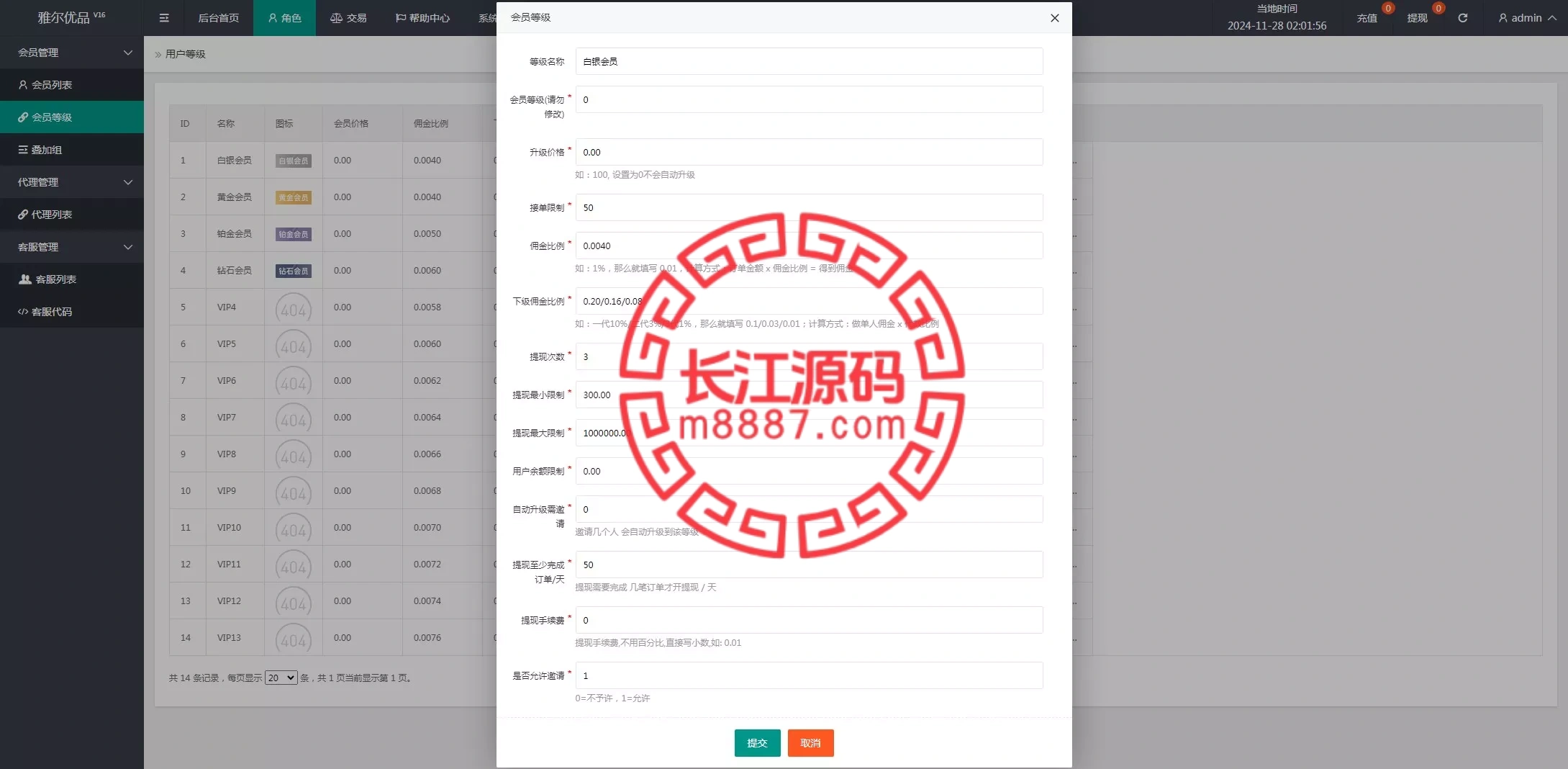1568x769 pixels.
Task: Open the 帮助中心 top menu
Action: [422, 18]
